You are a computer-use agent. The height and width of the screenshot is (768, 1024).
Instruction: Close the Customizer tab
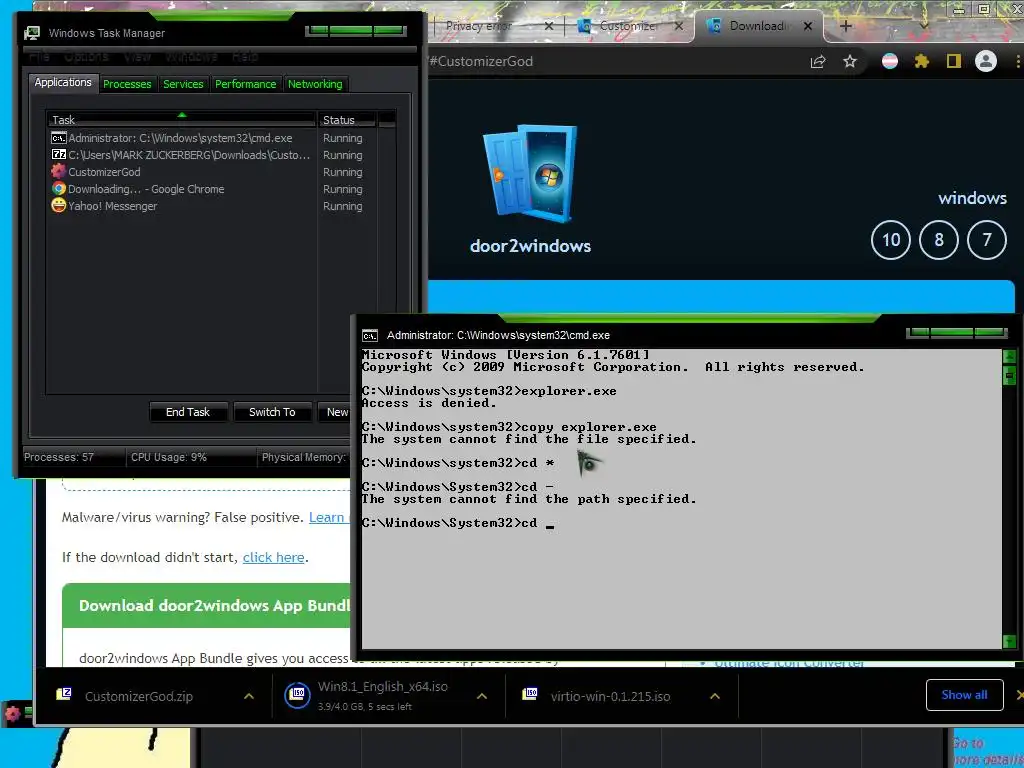(x=679, y=26)
